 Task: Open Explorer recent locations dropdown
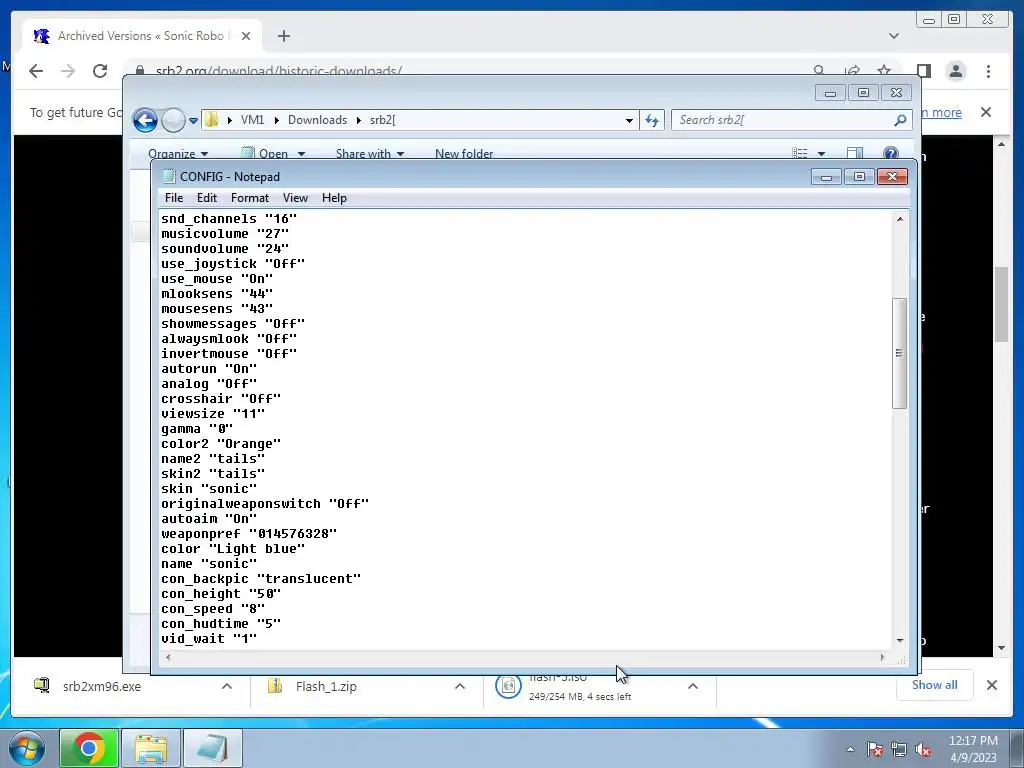click(x=193, y=121)
